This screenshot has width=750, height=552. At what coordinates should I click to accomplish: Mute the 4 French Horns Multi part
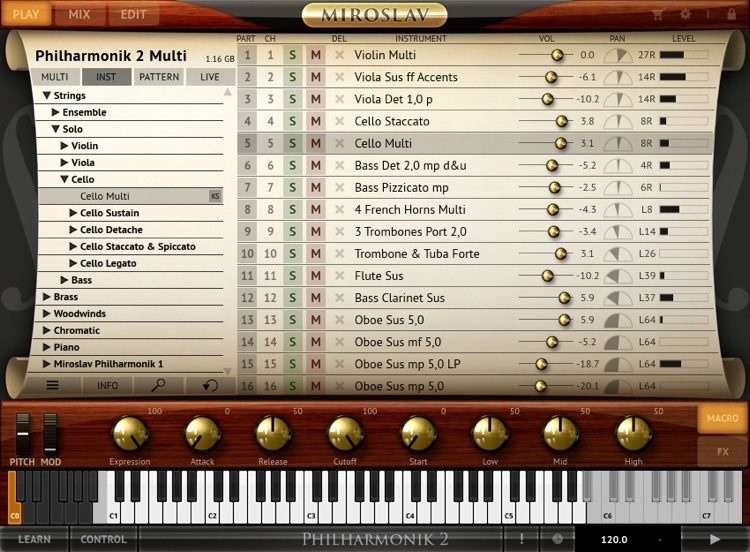tap(316, 210)
